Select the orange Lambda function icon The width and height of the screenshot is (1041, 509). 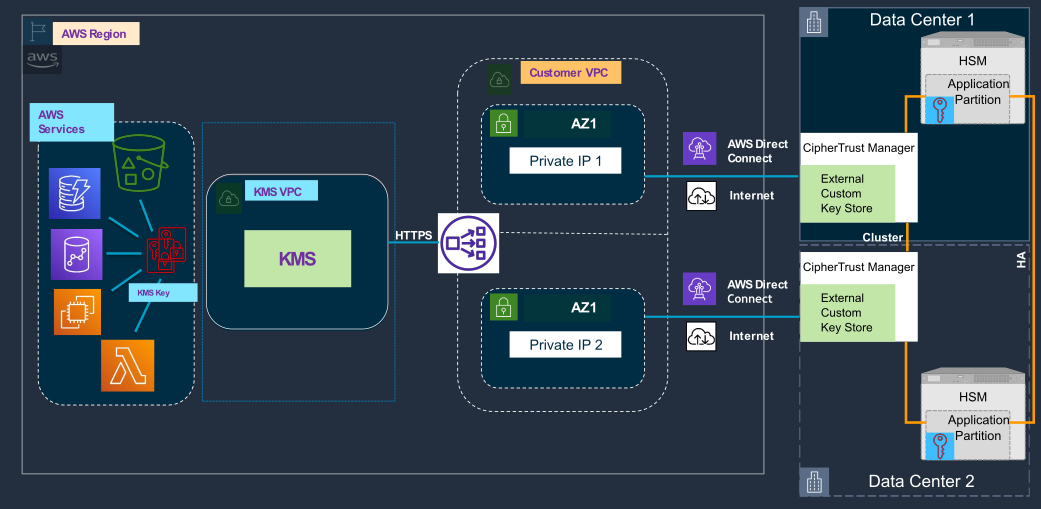pos(127,366)
